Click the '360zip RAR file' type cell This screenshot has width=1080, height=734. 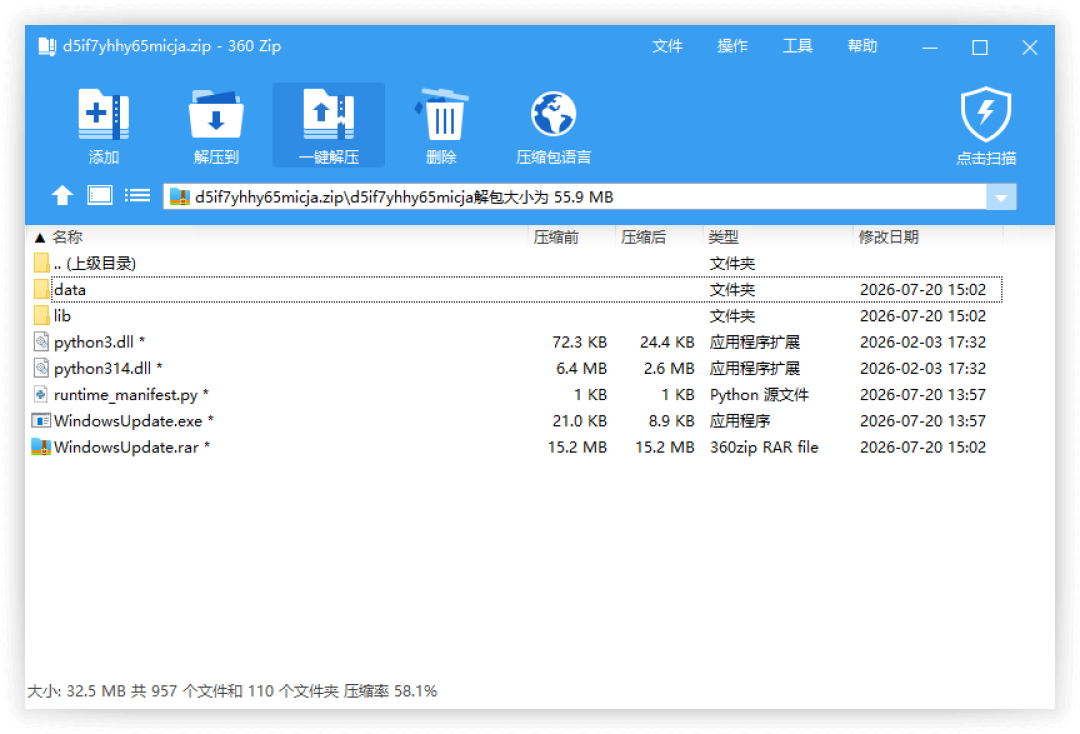764,447
